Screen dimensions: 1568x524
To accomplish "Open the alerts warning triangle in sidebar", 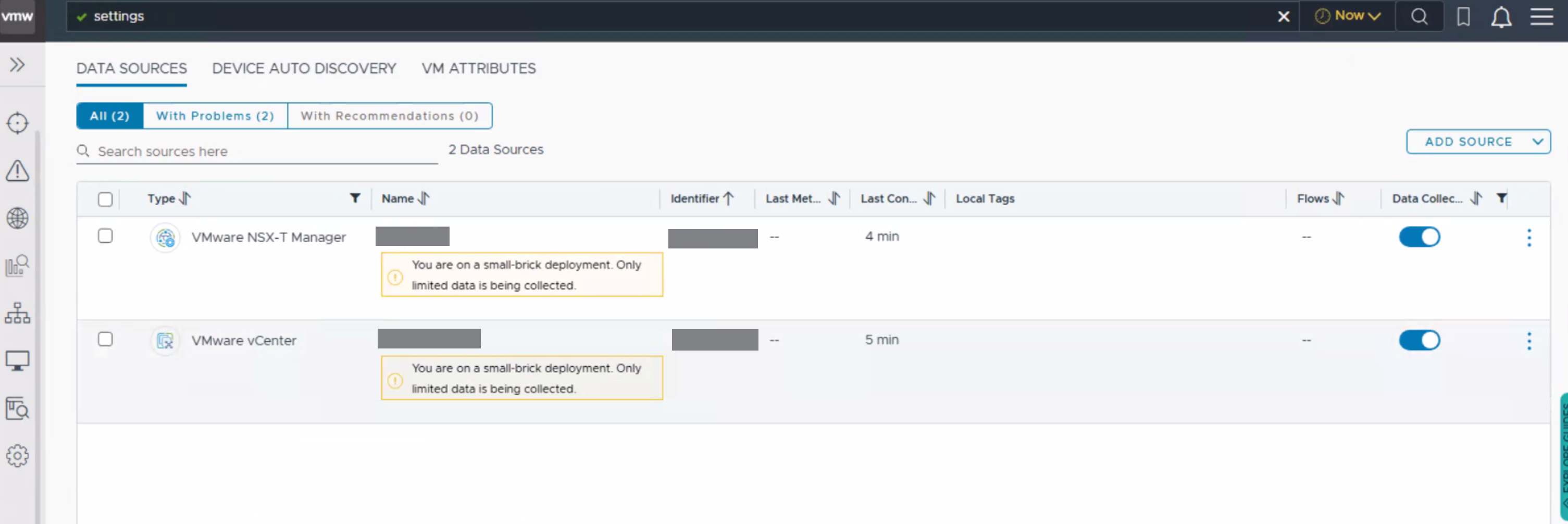I will pos(18,170).
